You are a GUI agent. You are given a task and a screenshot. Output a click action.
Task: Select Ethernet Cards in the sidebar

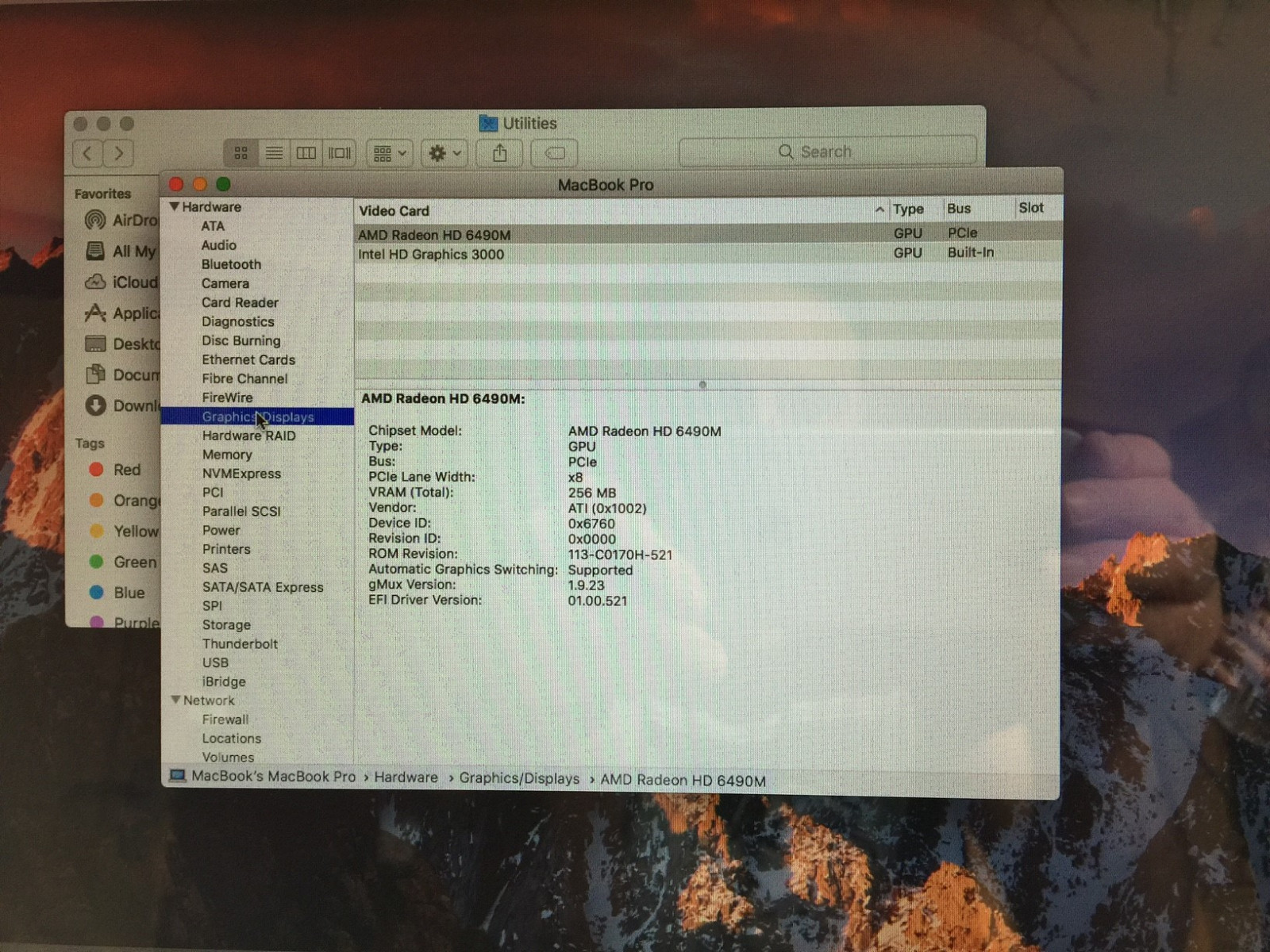click(248, 359)
